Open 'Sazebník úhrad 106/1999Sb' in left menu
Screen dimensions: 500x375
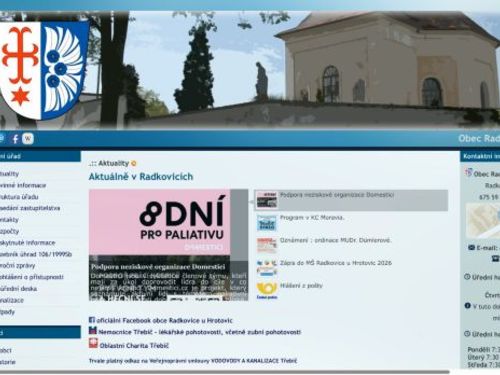click(x=36, y=254)
